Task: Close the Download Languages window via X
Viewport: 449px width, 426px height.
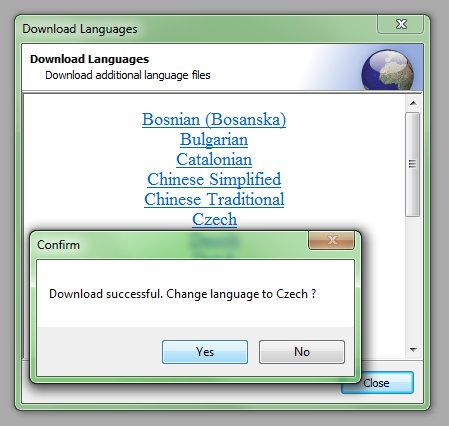Action: click(x=401, y=24)
